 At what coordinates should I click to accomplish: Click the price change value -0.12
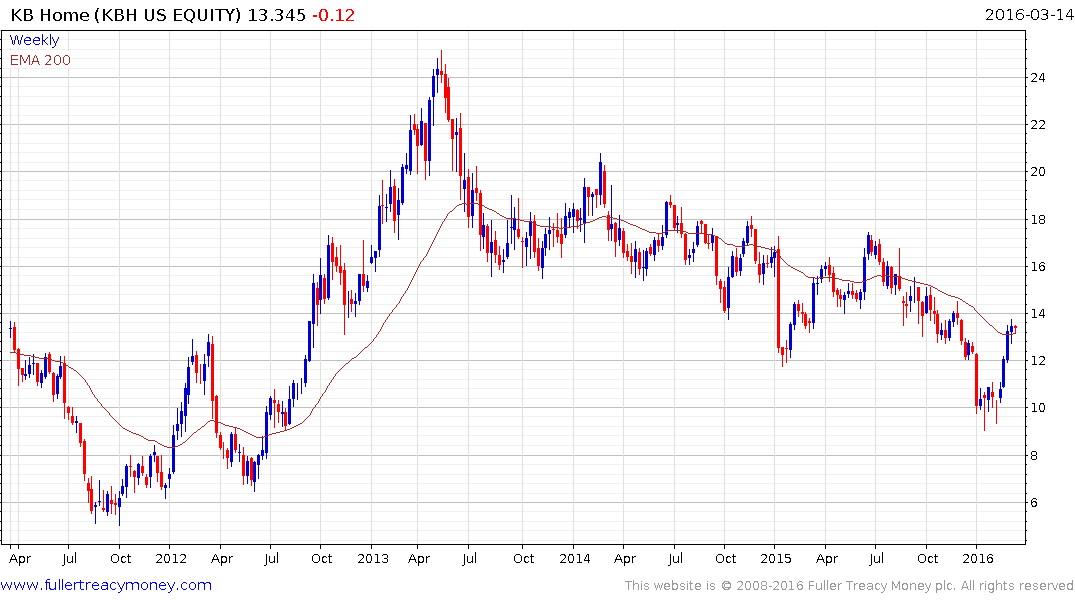pyautogui.click(x=334, y=15)
